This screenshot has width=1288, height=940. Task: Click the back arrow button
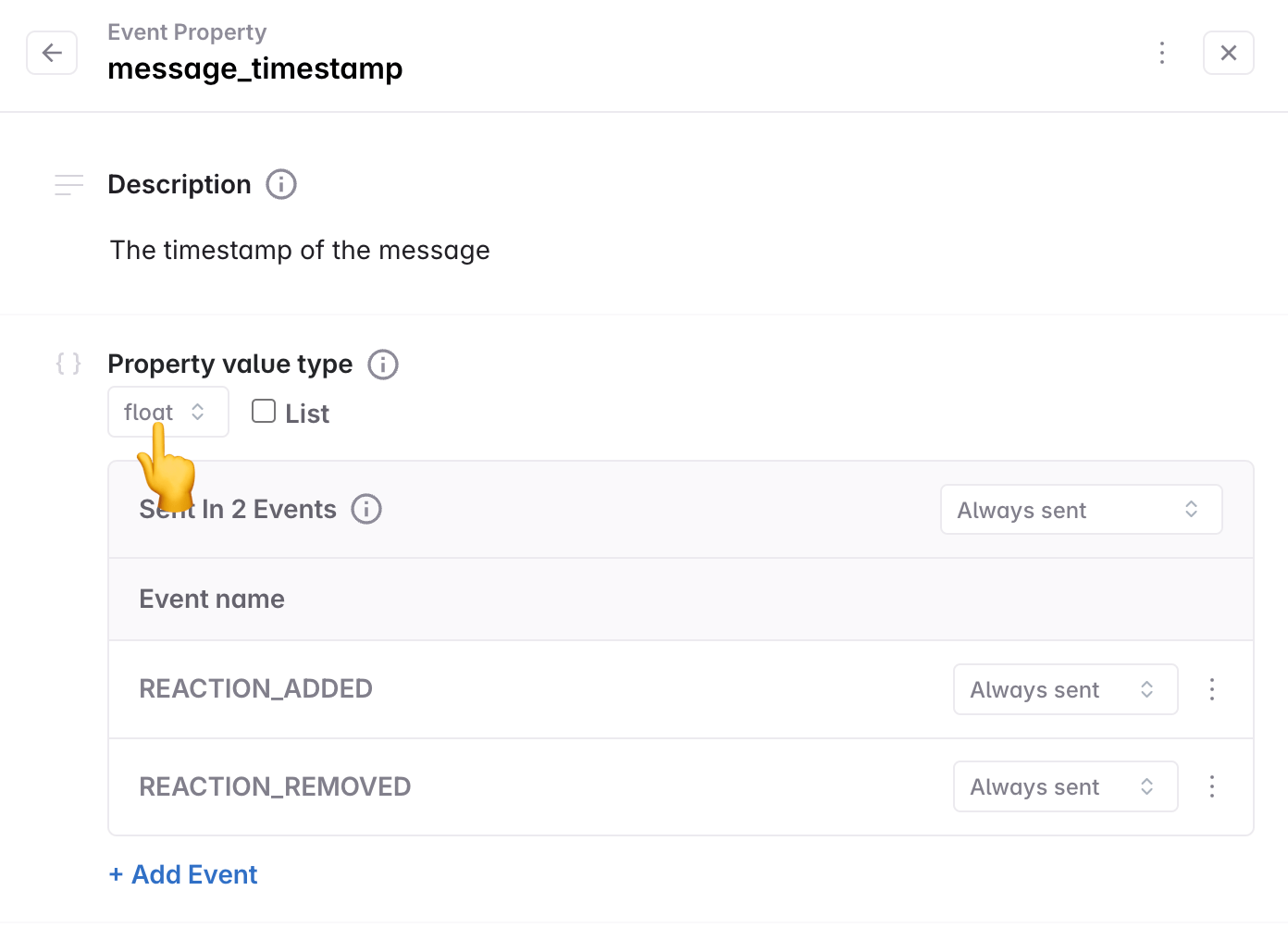coord(52,53)
